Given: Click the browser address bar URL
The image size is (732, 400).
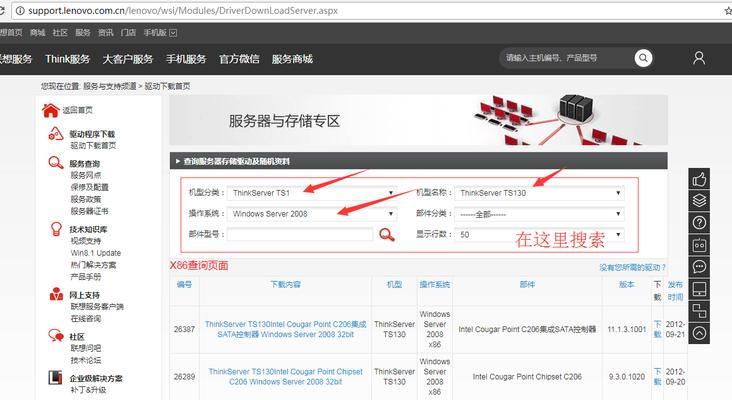Looking at the screenshot, I should 183,11.
